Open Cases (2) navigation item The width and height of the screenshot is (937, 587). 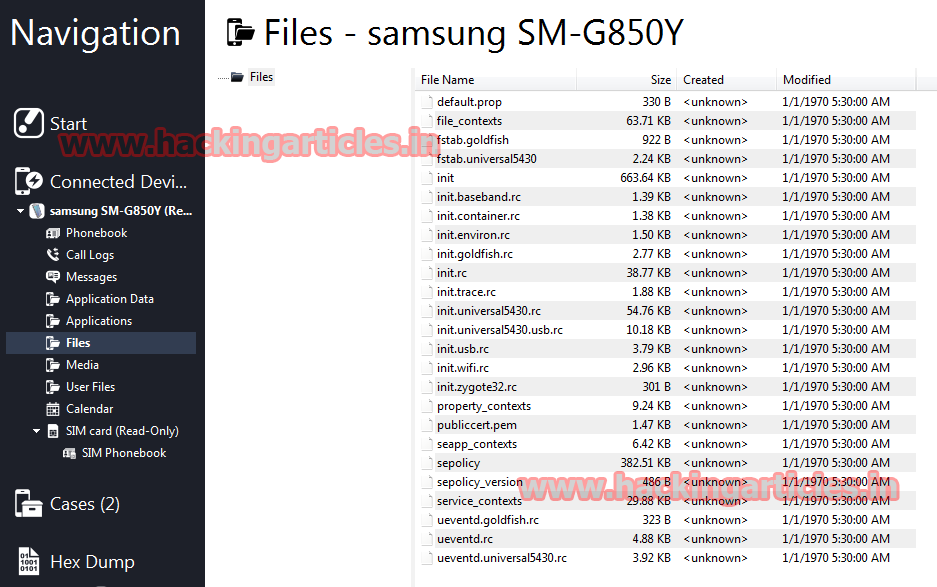[85, 504]
